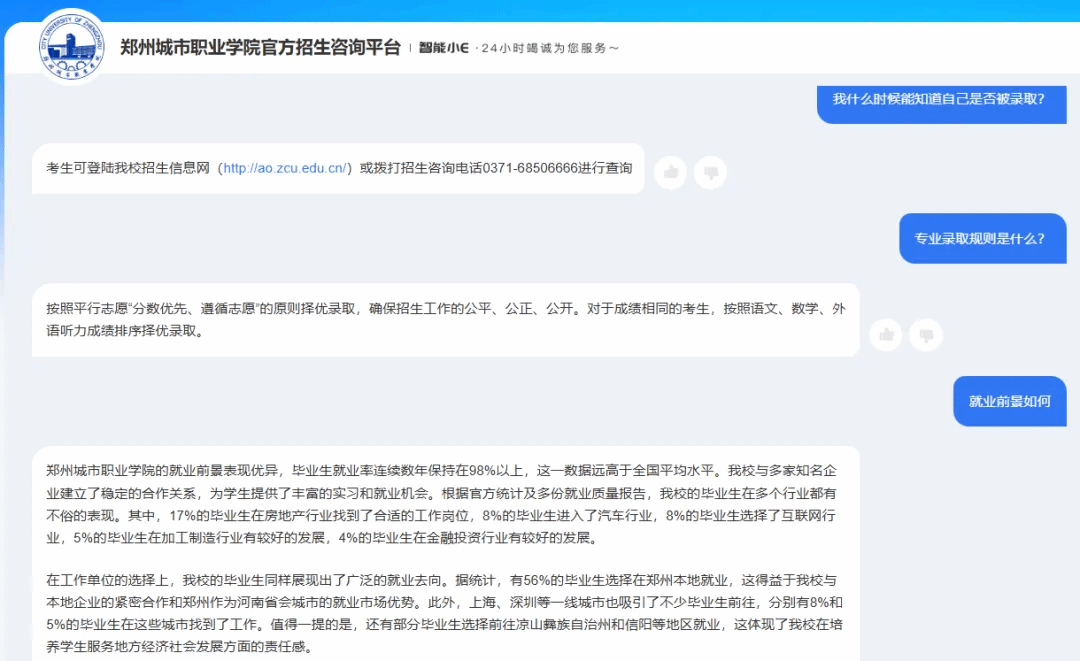
Task: Like the admission status query answer
Action: pos(671,172)
